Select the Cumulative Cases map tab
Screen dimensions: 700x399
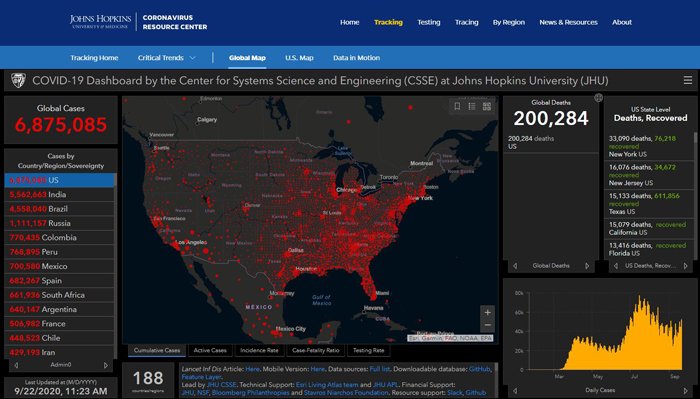157,351
